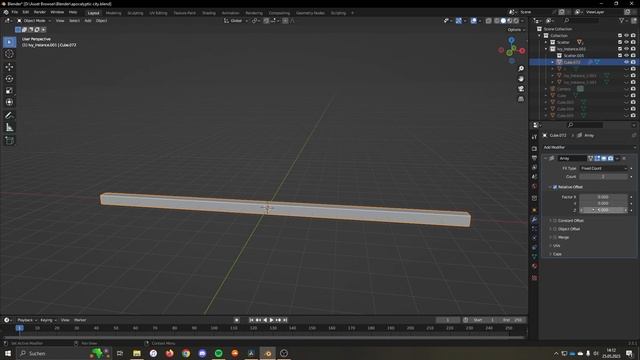The width and height of the screenshot is (640, 360).
Task: Open the Render properties tab
Action: click(534, 149)
